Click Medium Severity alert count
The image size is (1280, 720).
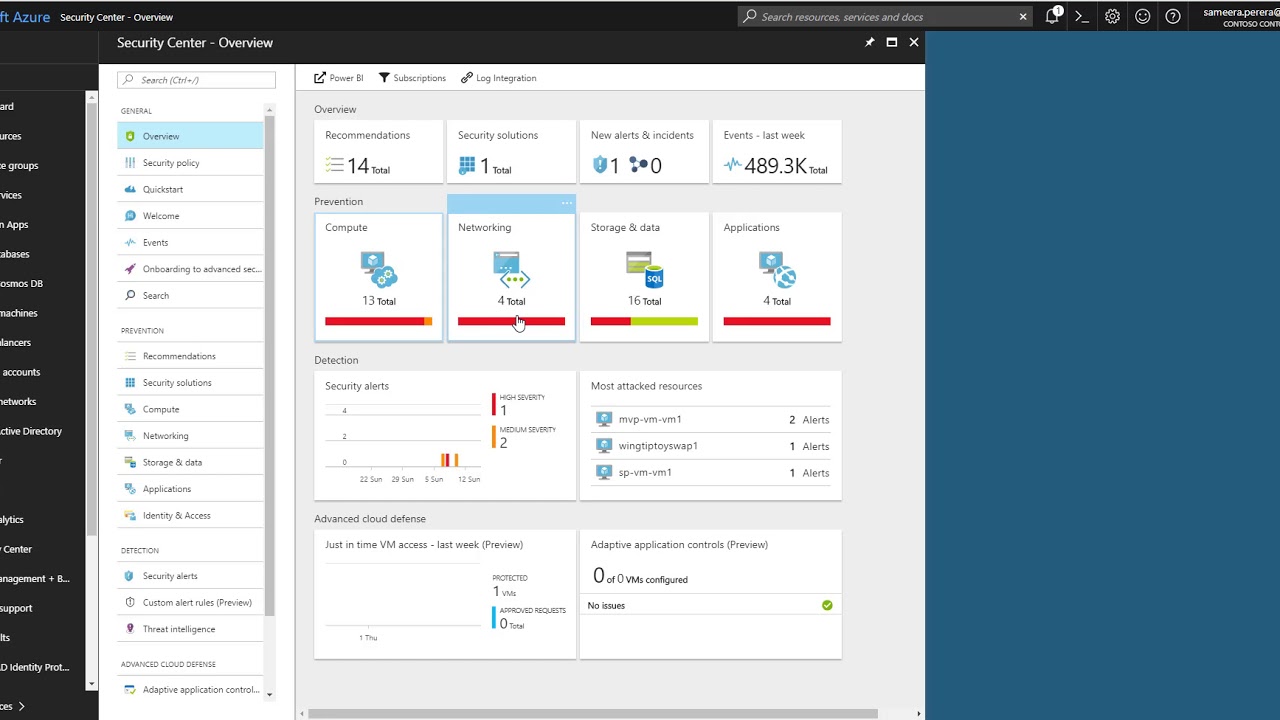click(x=504, y=442)
